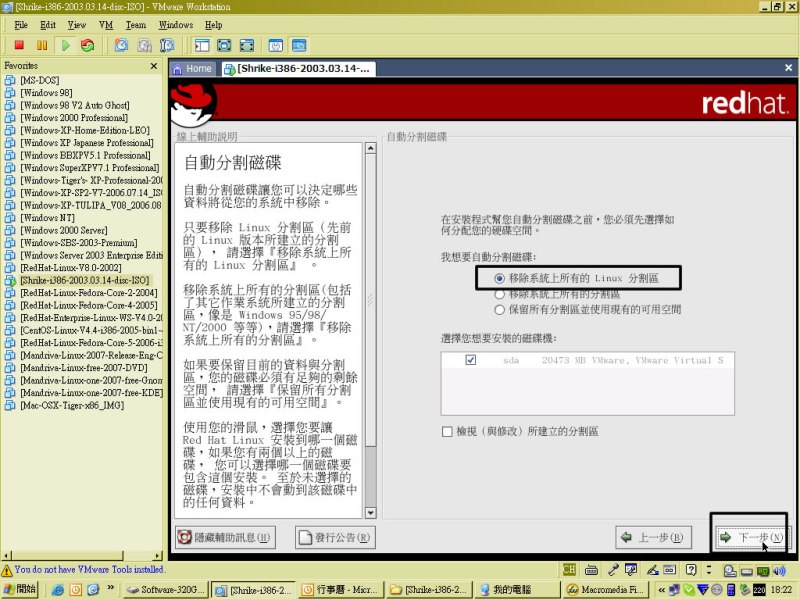Click the help question mark icon in language bar
Viewport: 800px width, 600px height.
[x=691, y=570]
